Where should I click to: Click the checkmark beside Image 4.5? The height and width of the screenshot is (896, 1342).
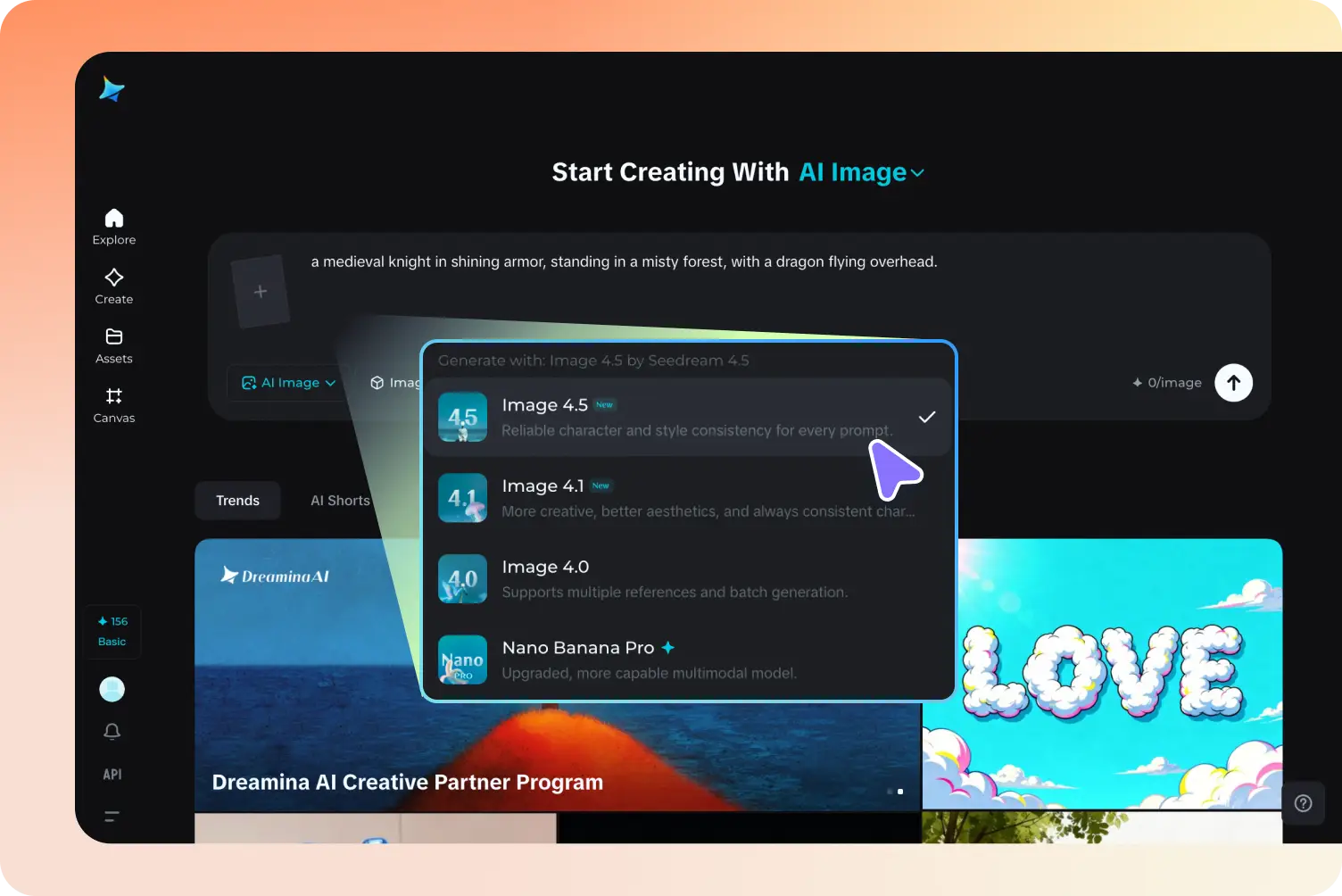pyautogui.click(x=927, y=417)
